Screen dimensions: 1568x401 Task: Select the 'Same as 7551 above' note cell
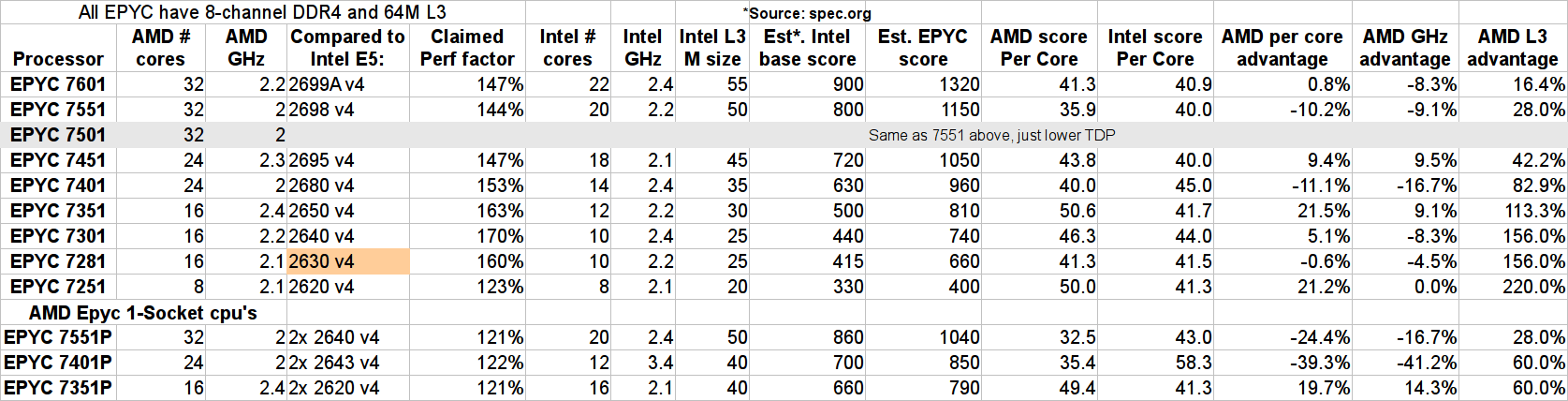pos(991,135)
